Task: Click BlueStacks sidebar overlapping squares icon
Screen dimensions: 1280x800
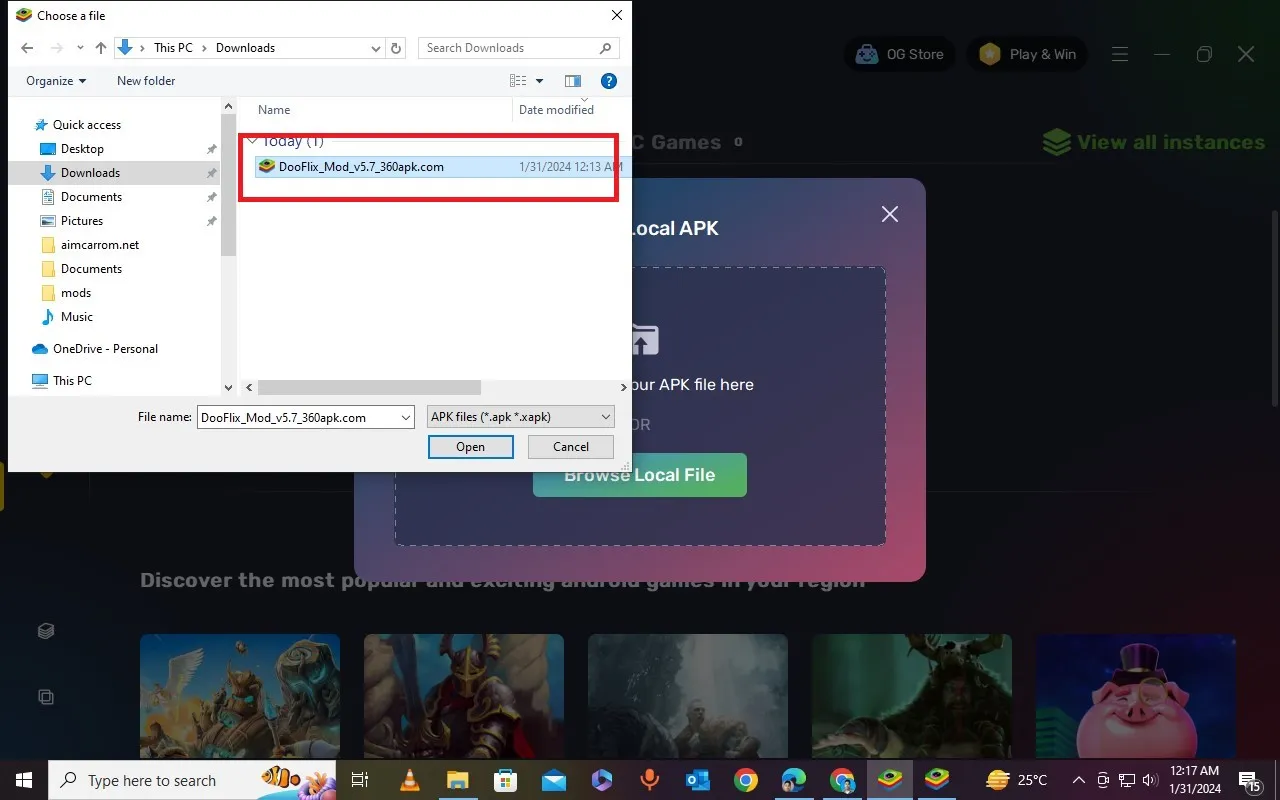Action: (x=45, y=696)
